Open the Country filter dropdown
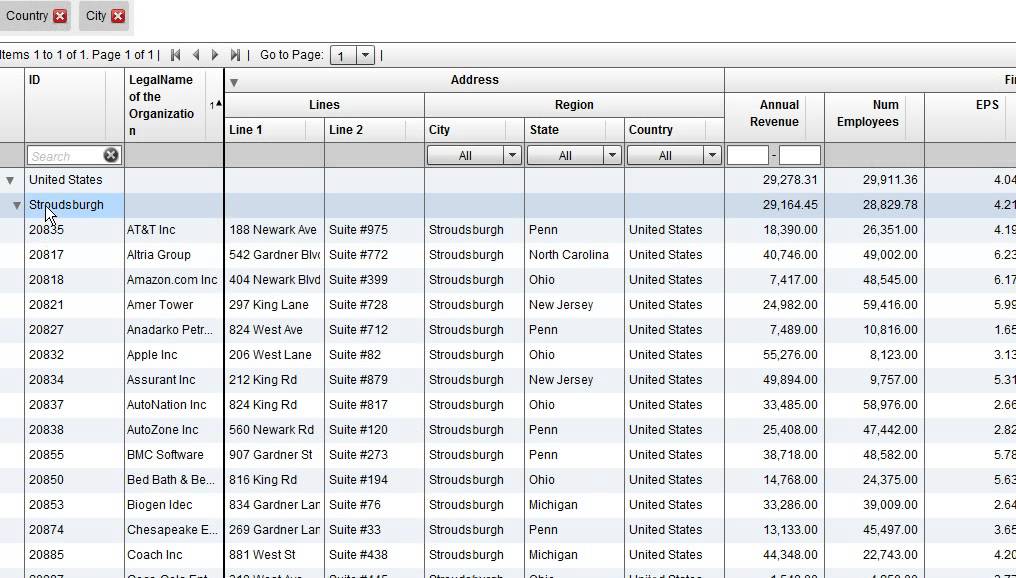The height and width of the screenshot is (578, 1016). click(712, 155)
